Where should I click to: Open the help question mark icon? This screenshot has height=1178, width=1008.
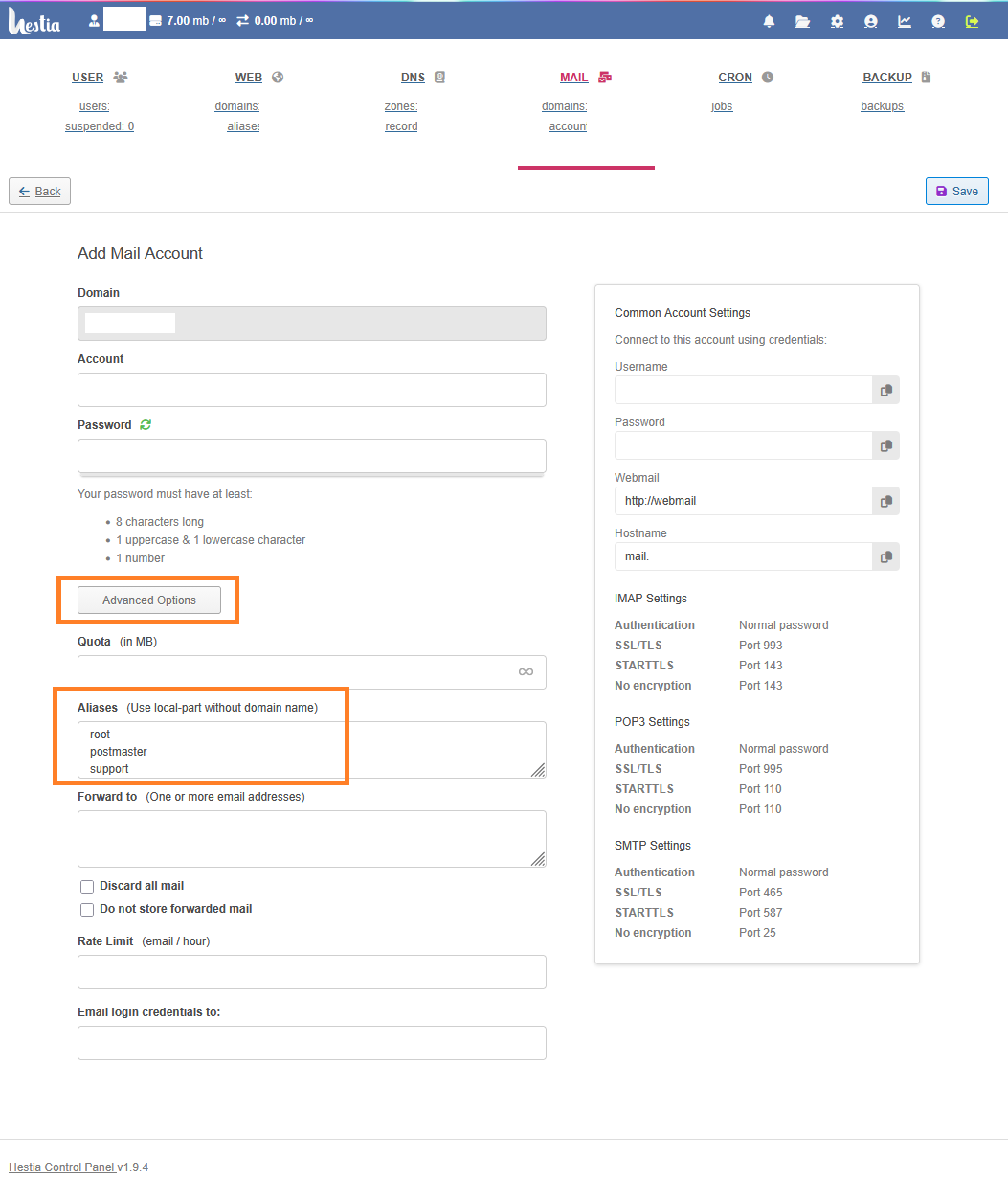[938, 21]
